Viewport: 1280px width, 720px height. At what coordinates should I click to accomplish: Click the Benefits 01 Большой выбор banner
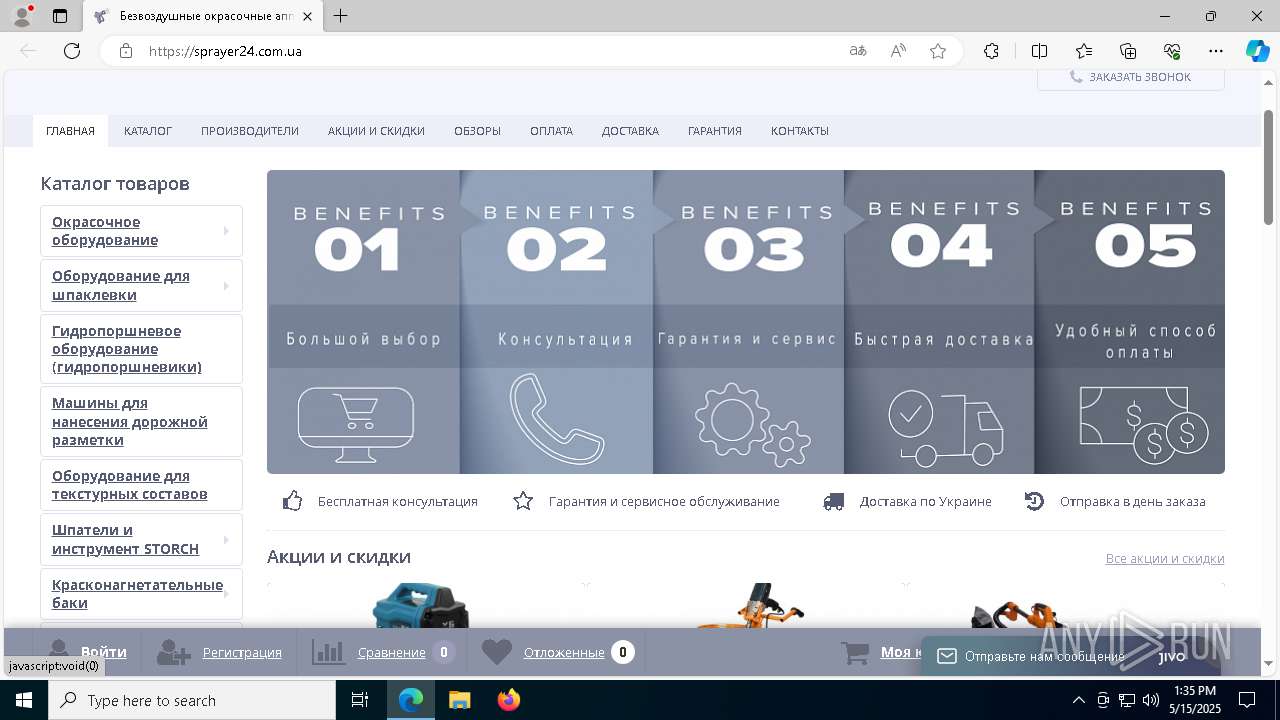363,322
